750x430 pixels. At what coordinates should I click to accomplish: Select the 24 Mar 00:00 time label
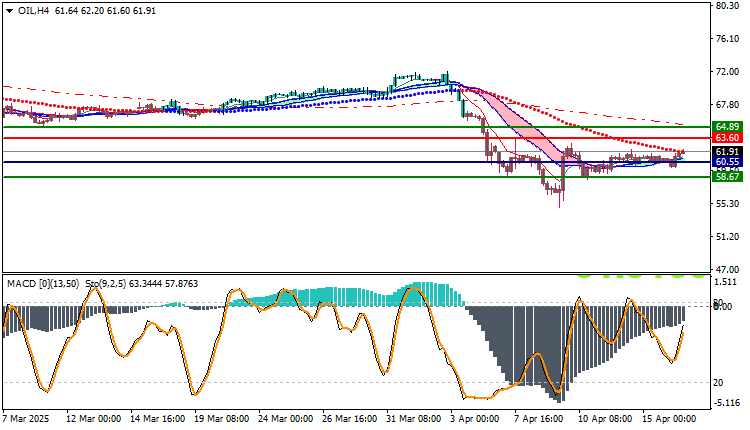285,419
